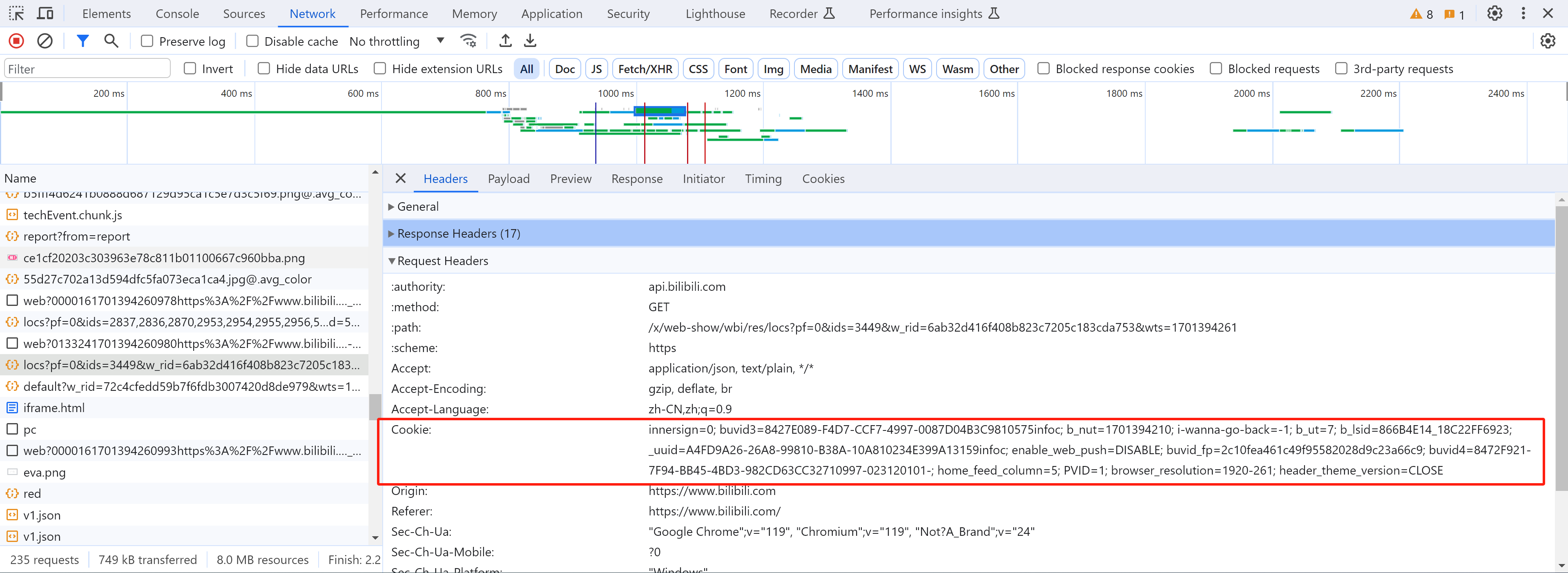Screen dimensions: 1568x573
Task: Enable Preserve log checkbox
Action: tap(147, 41)
